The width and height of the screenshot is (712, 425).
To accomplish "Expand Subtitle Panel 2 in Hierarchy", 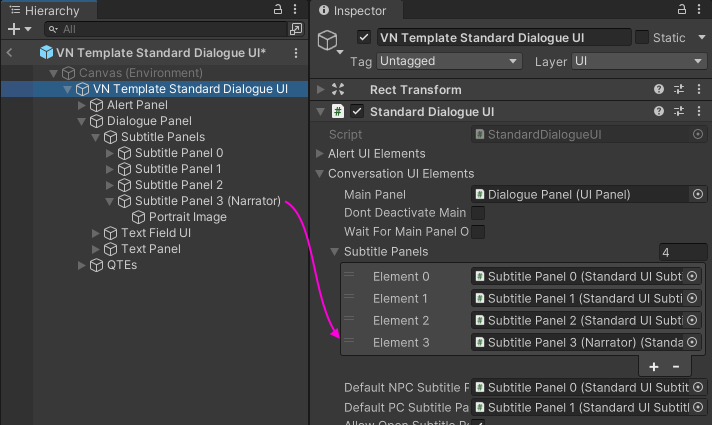I will tap(109, 185).
